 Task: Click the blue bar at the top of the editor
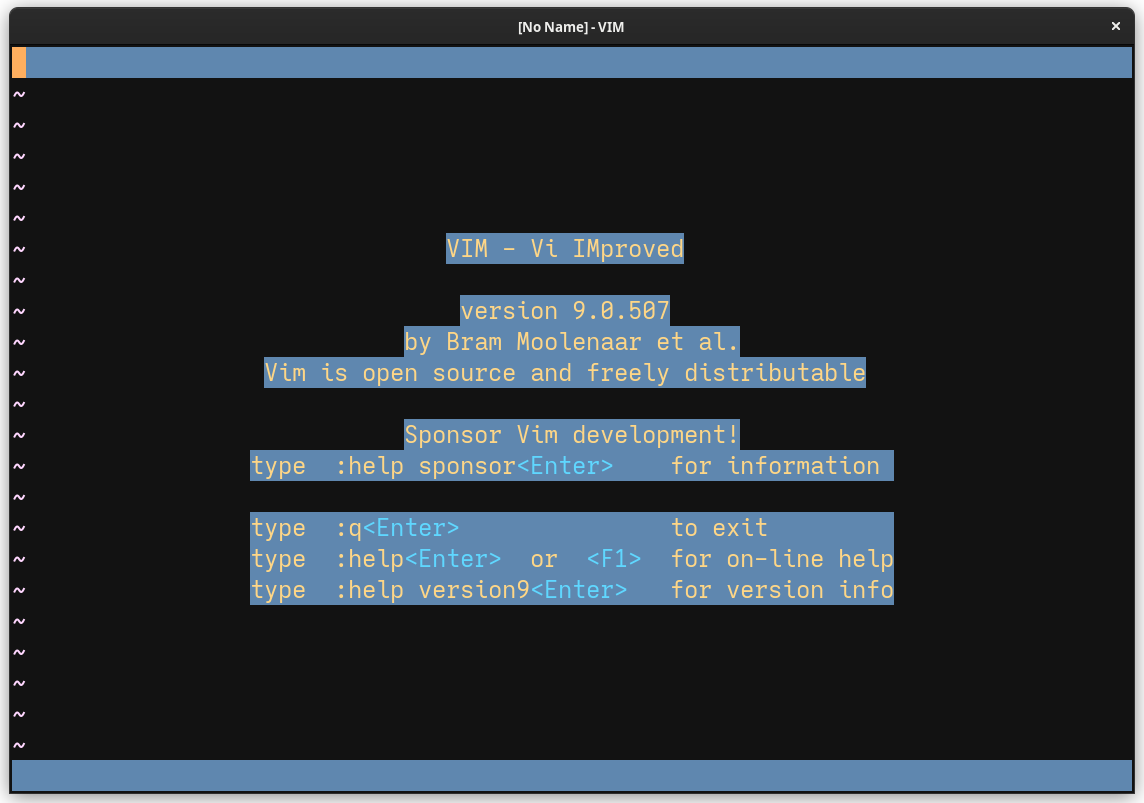point(571,62)
